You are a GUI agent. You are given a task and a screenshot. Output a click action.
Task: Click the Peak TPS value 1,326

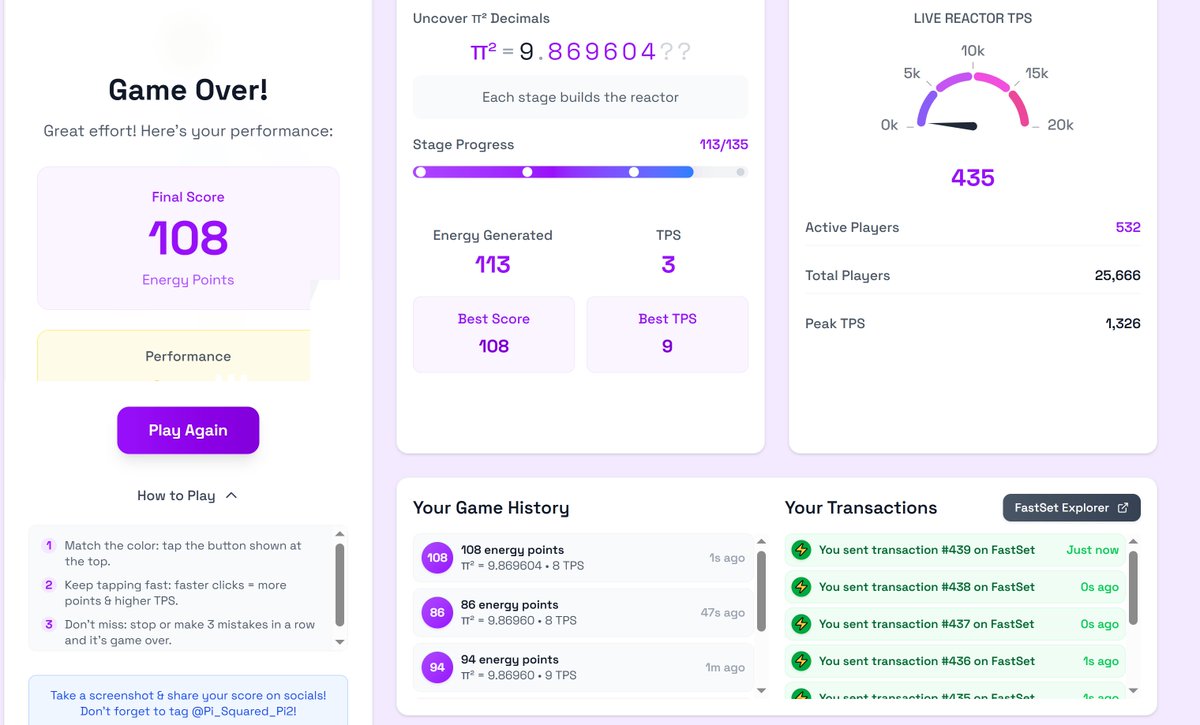pyautogui.click(x=1123, y=323)
